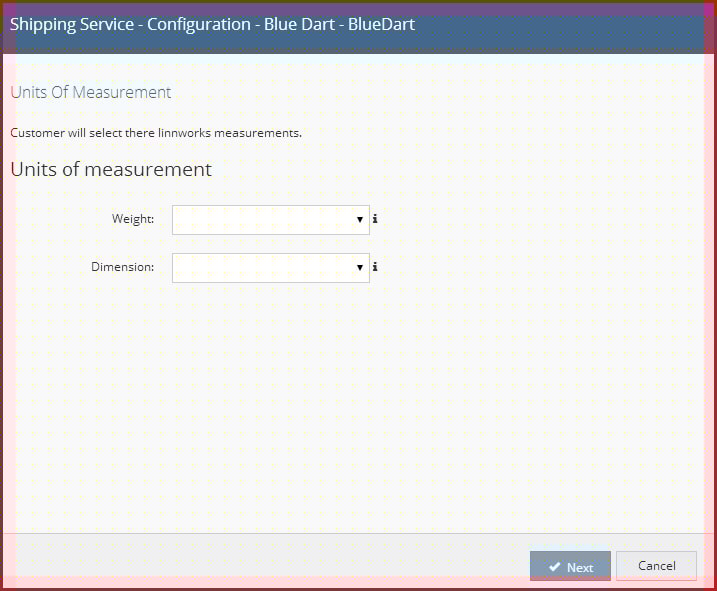Click the info icon beside Weight dropdown
The width and height of the screenshot is (717, 591).
tap(375, 219)
